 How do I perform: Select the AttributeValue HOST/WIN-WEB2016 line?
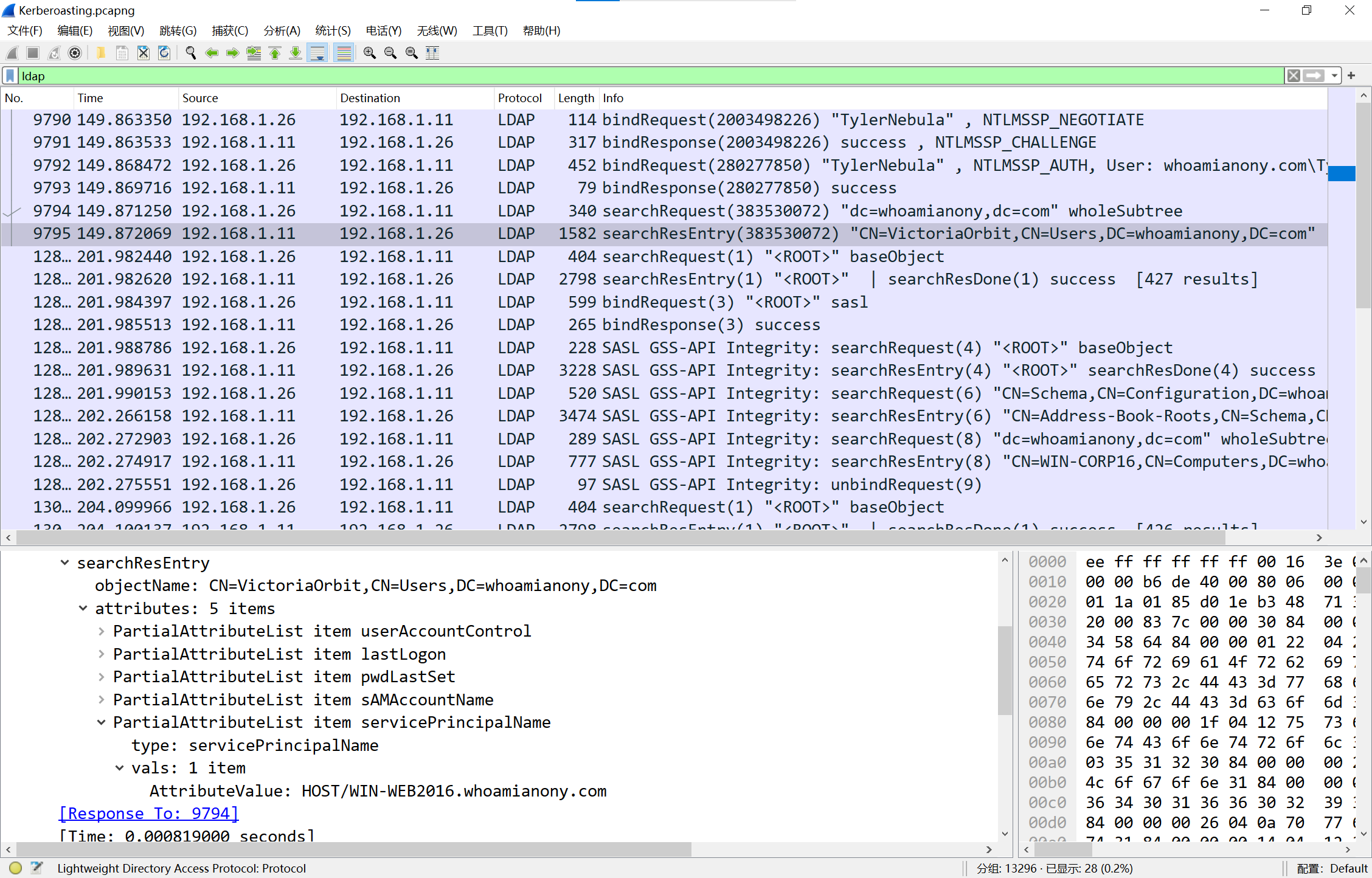pyautogui.click(x=378, y=791)
